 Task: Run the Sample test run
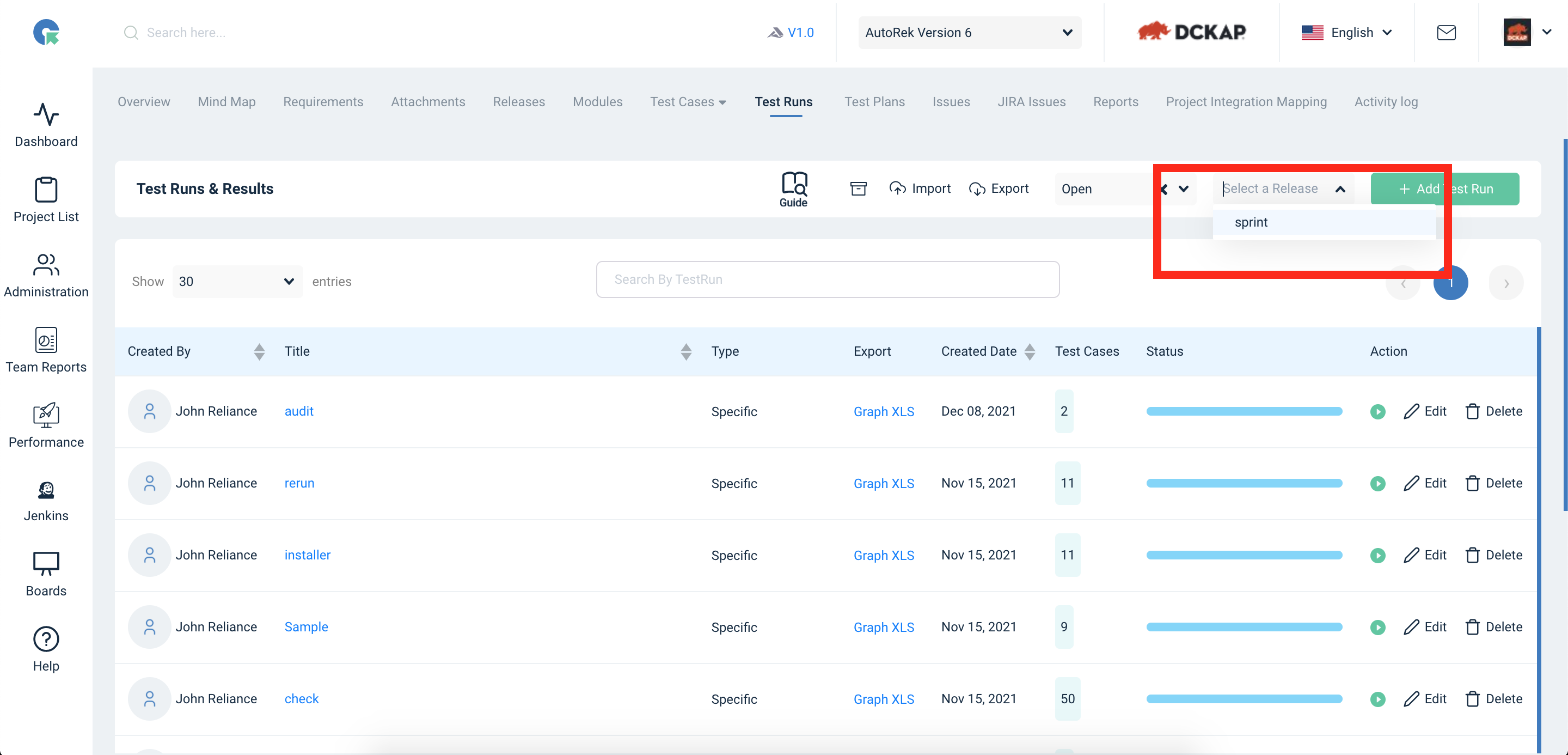tap(1378, 627)
